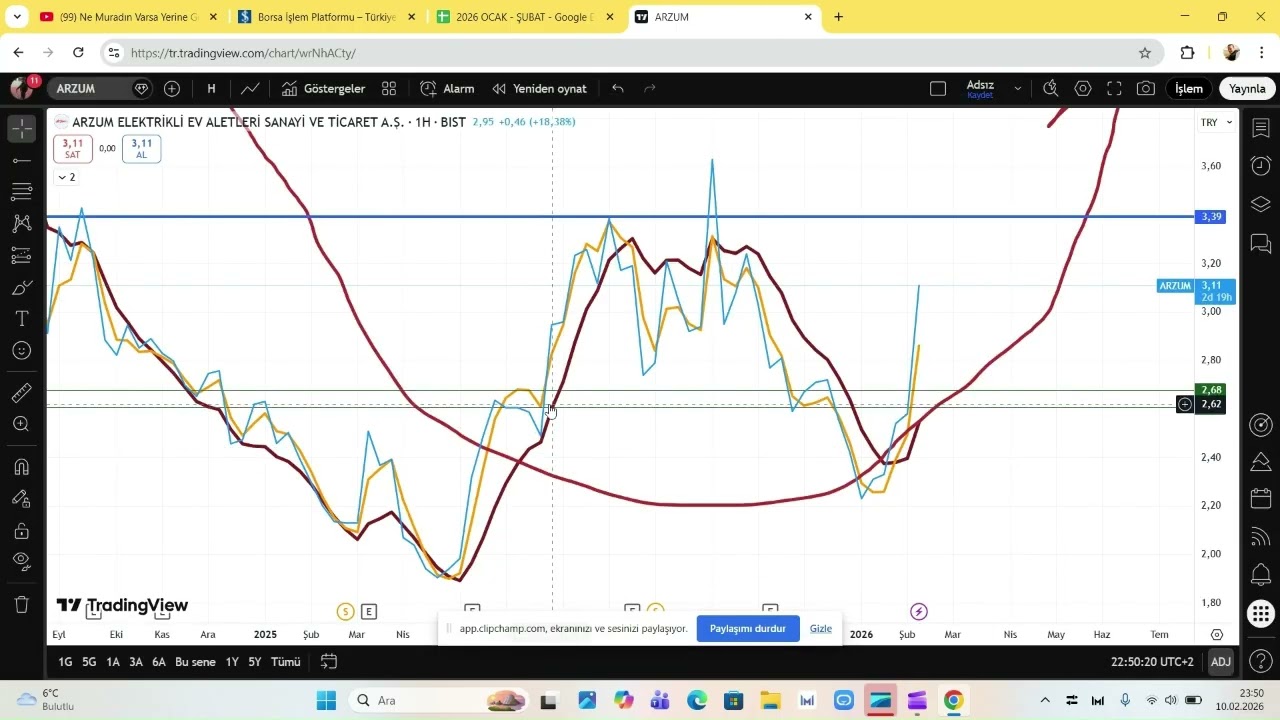Viewport: 1280px width, 720px height.
Task: Click the 3,11 AL buy button
Action: [141, 149]
